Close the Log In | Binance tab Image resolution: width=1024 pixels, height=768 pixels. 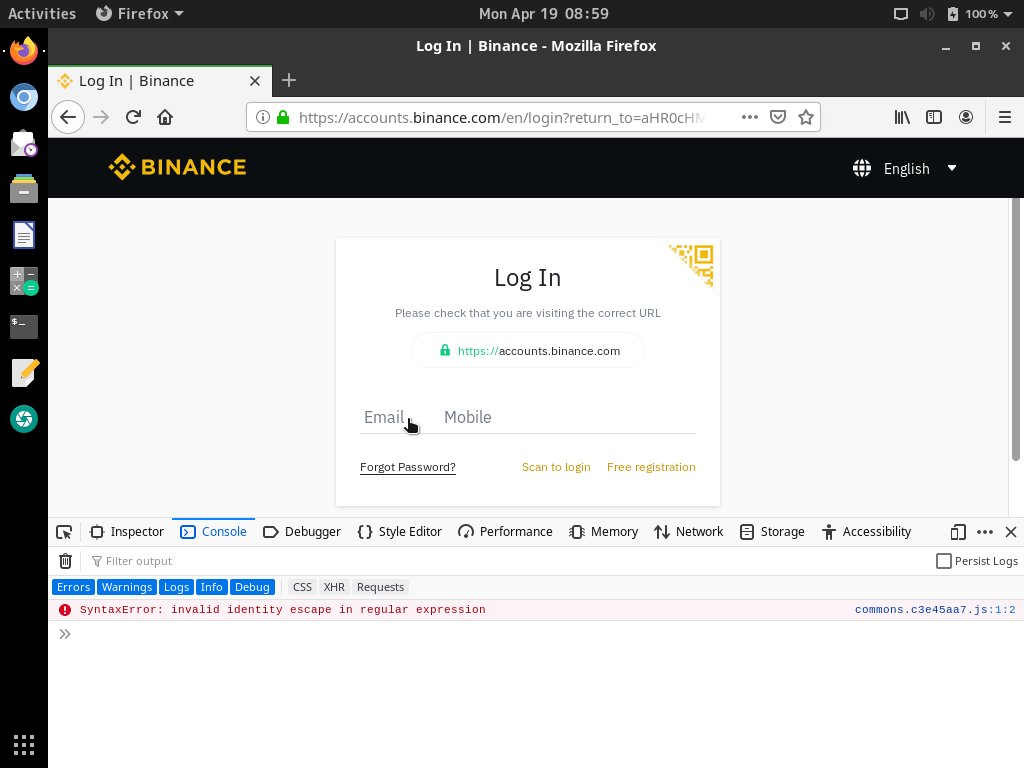255,81
